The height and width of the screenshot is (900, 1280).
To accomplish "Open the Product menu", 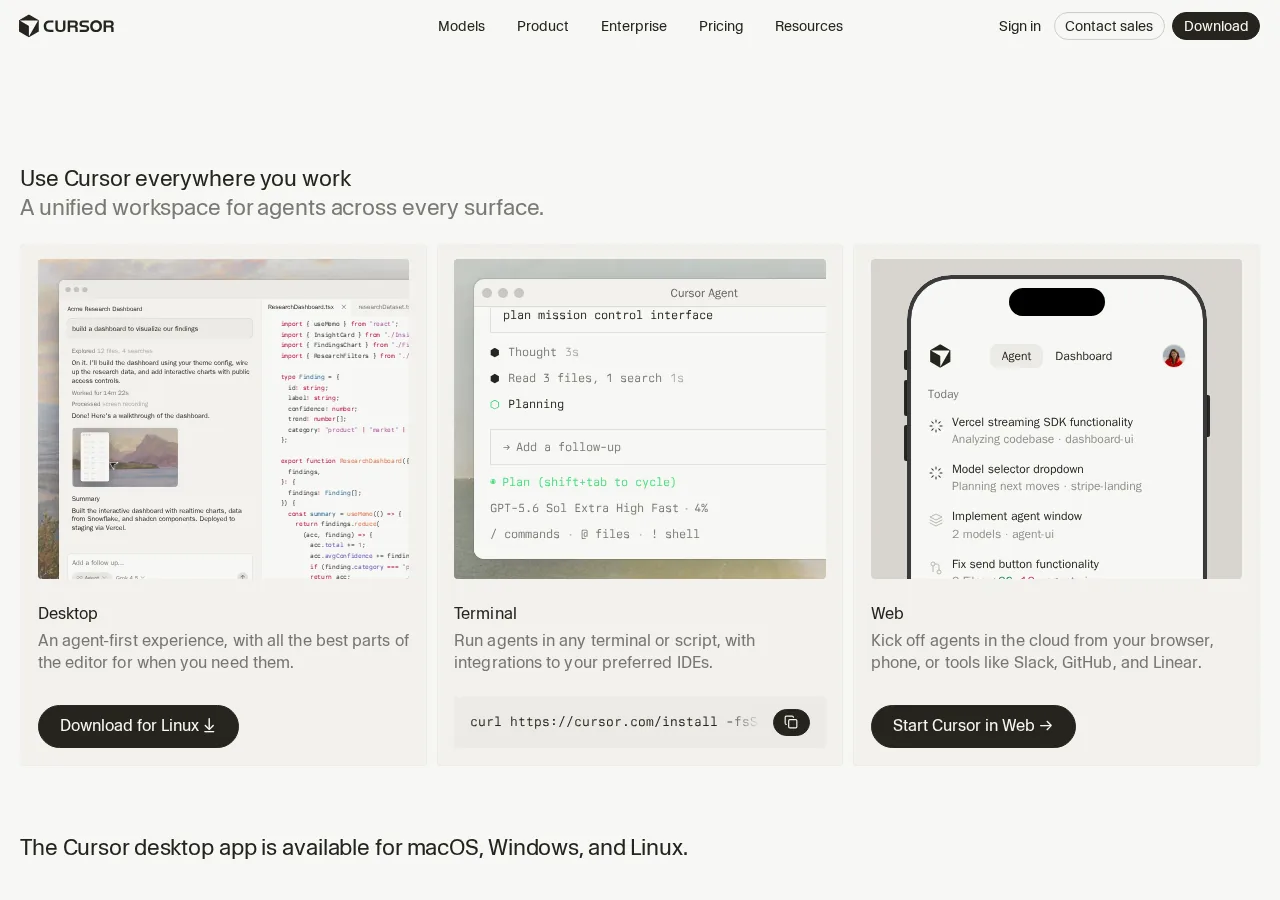I will (x=543, y=26).
